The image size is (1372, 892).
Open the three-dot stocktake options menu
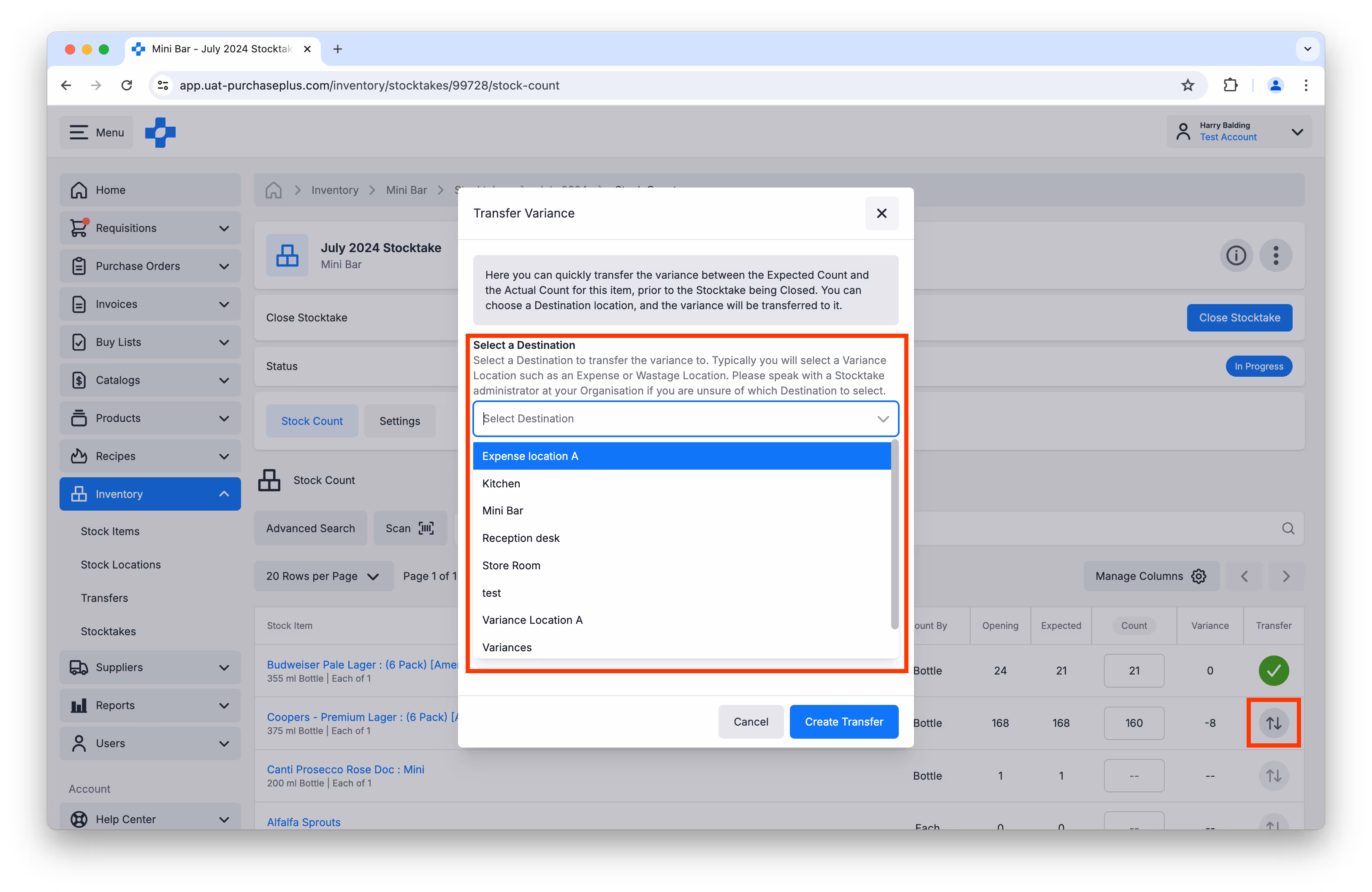1275,255
